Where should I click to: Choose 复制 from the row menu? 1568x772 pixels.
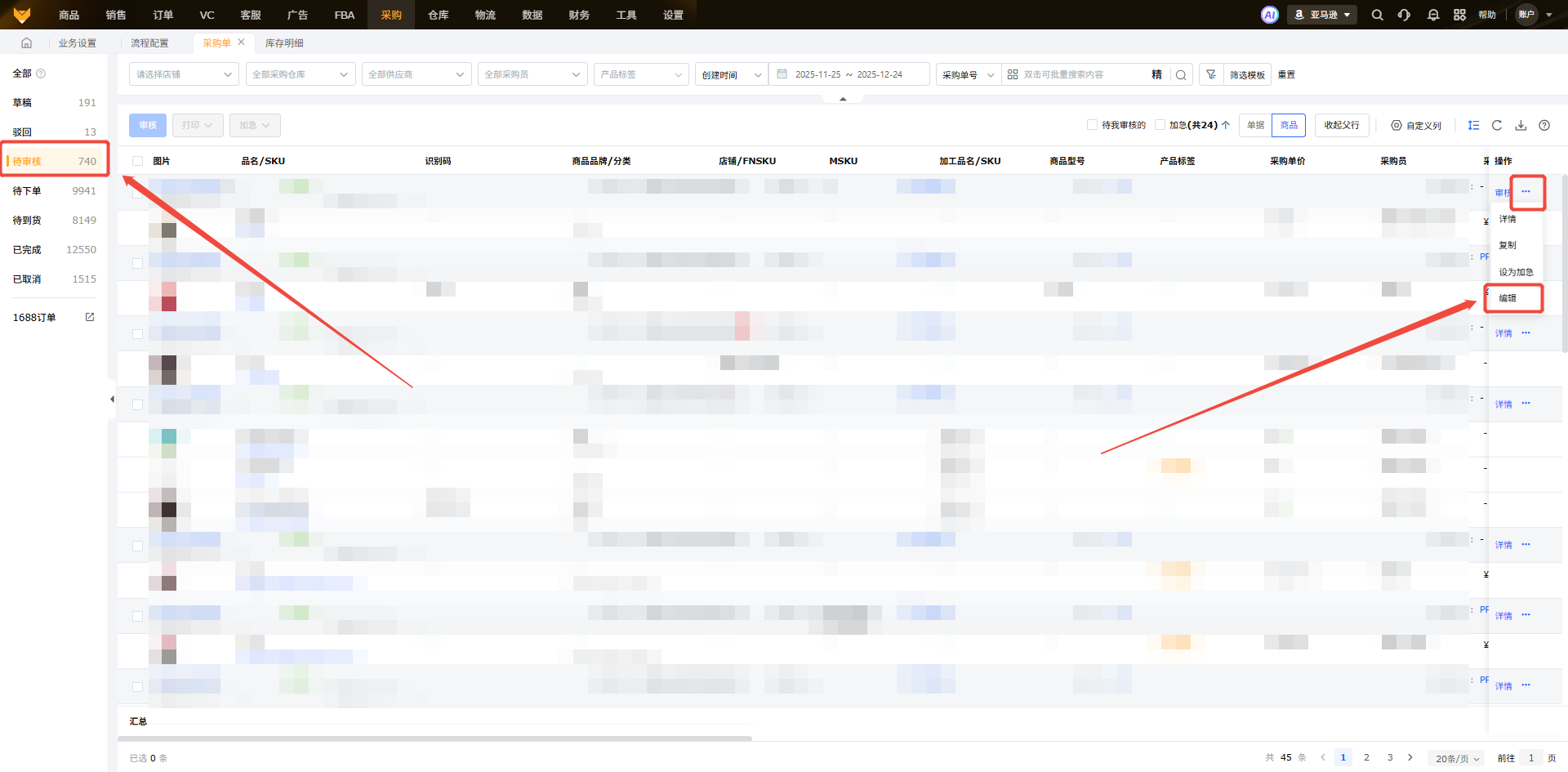[1508, 245]
